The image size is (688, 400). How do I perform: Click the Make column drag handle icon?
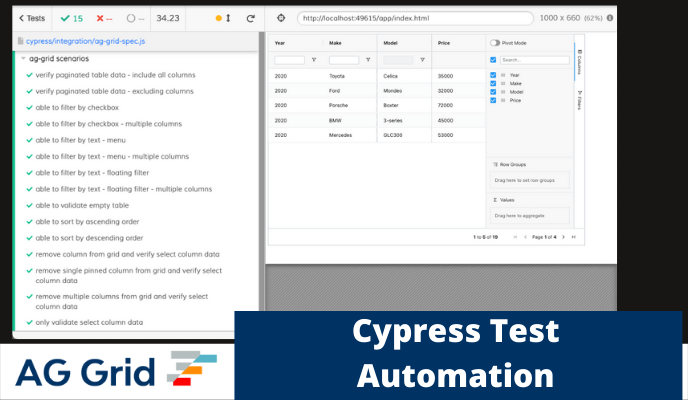pos(503,83)
